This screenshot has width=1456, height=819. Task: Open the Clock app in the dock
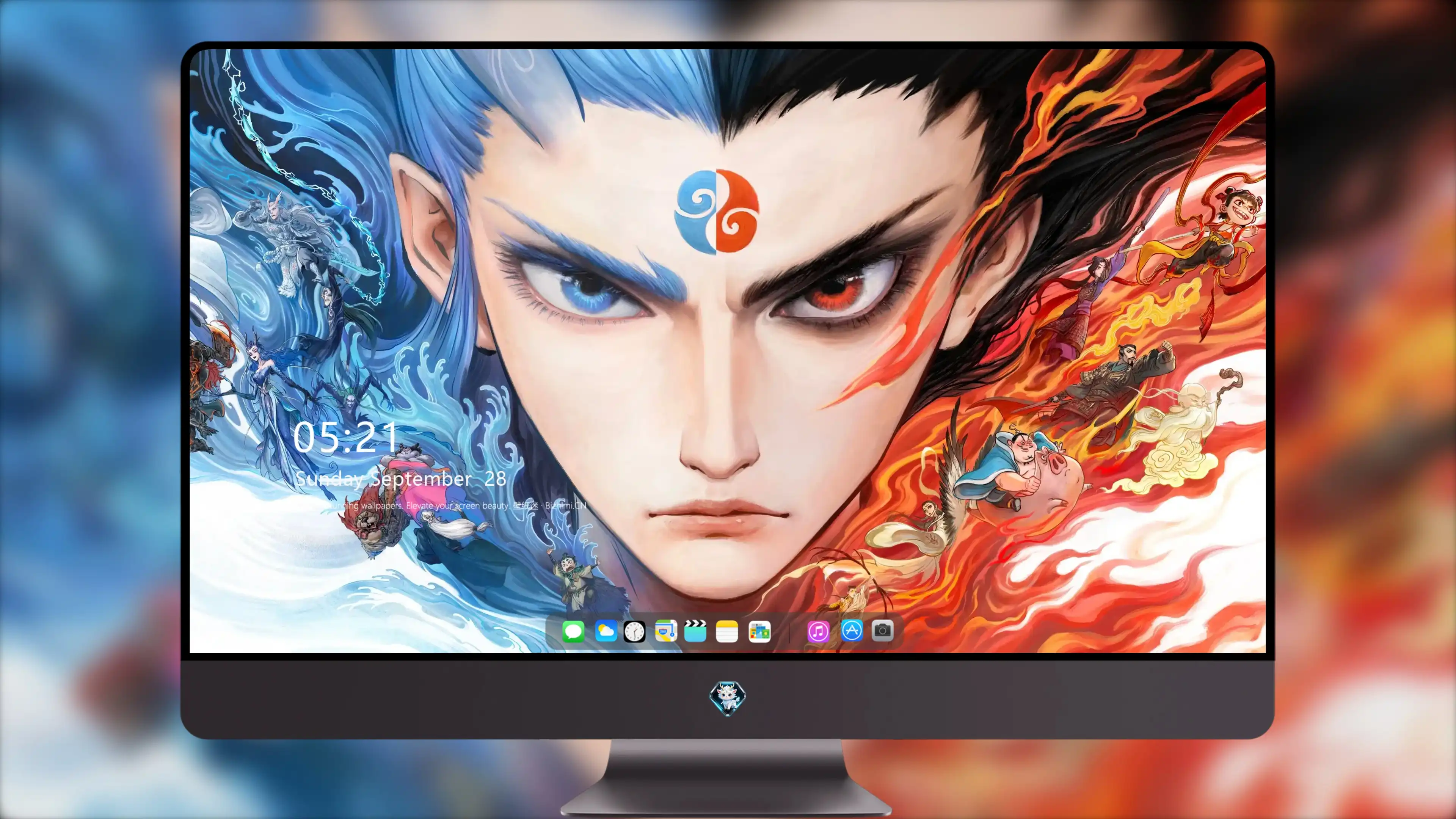(634, 631)
